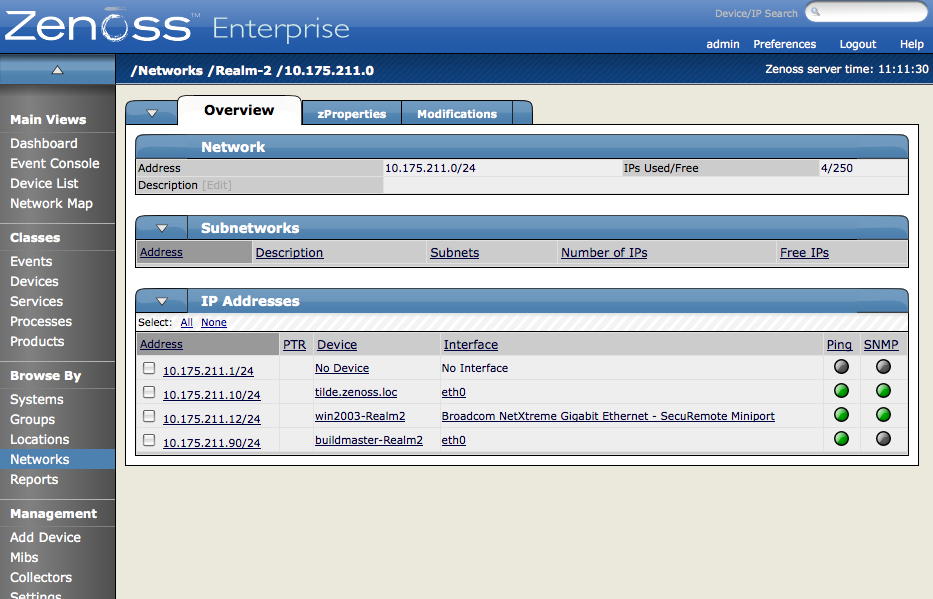Click green Ping status for tilde.zenoss.loc
Viewport: 933px width, 599px height.
pos(841,391)
